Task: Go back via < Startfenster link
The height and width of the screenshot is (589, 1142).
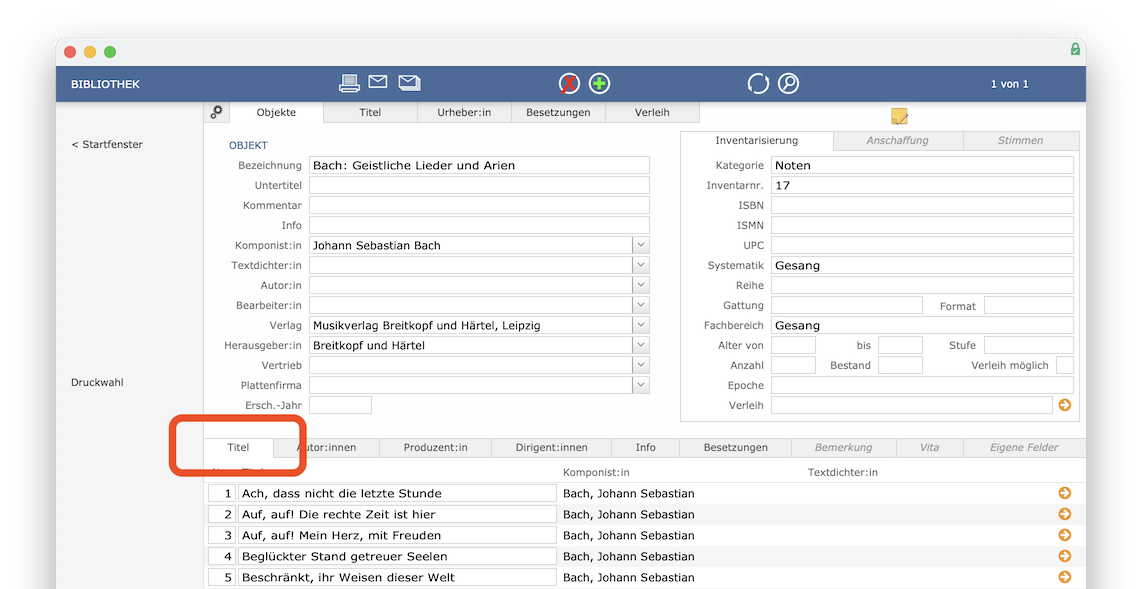Action: tap(107, 144)
